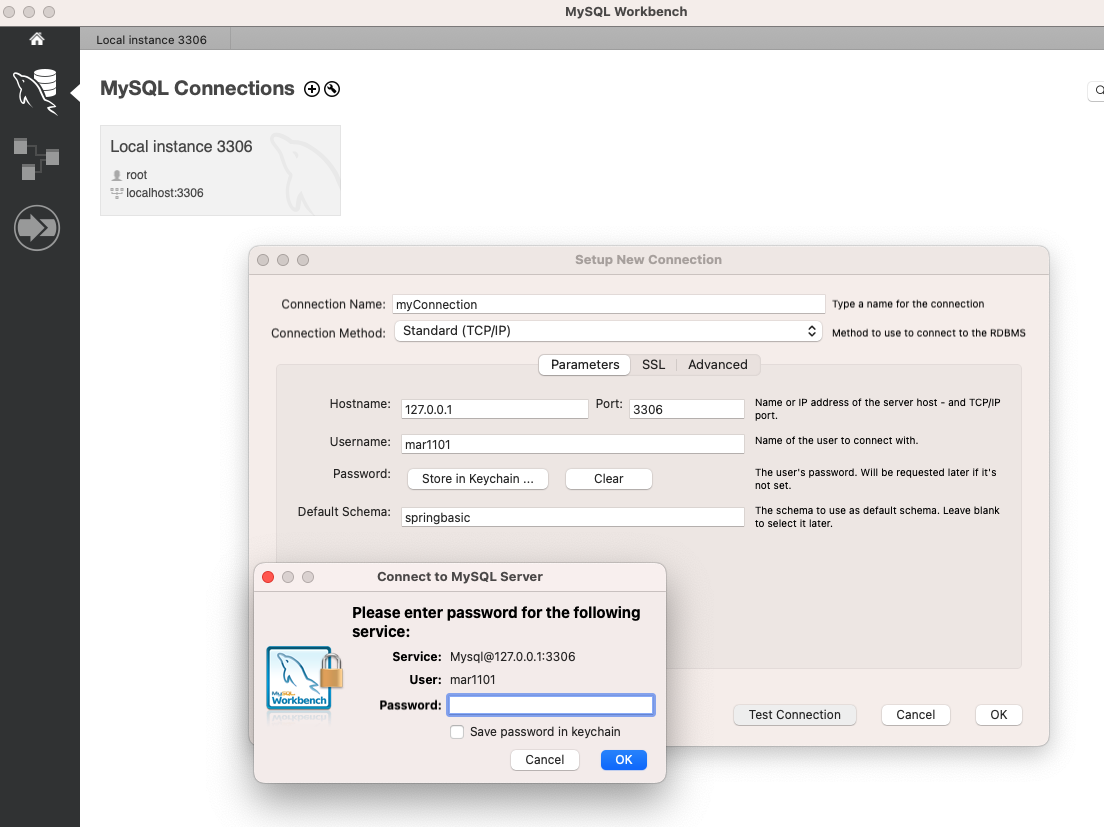Cancel the Setup New Connection dialog

click(915, 714)
